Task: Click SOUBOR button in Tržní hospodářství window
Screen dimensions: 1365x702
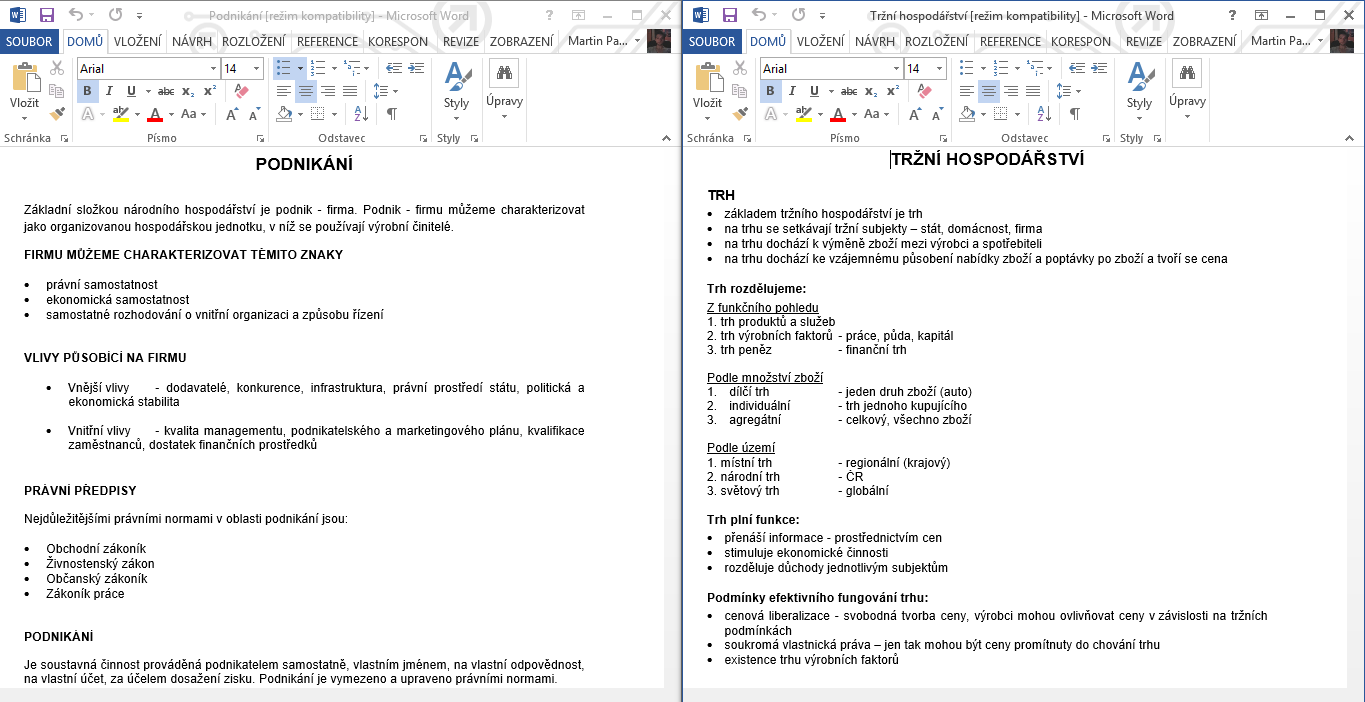Action: pyautogui.click(x=712, y=41)
